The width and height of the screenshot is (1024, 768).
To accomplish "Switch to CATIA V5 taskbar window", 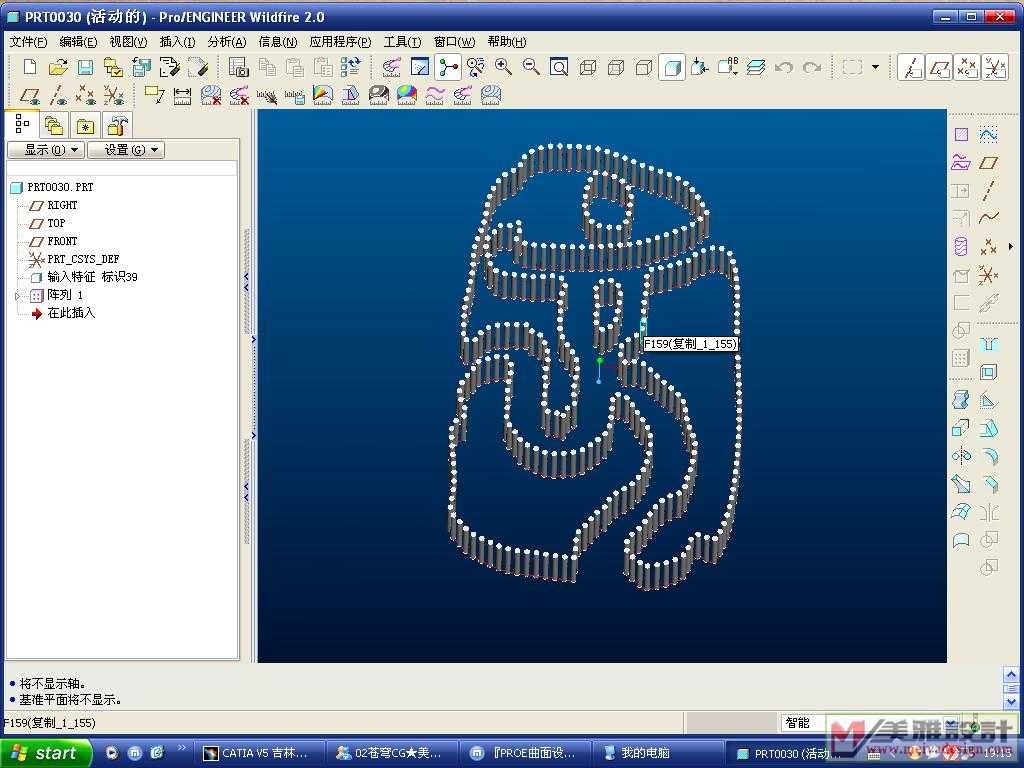I will pyautogui.click(x=259, y=753).
